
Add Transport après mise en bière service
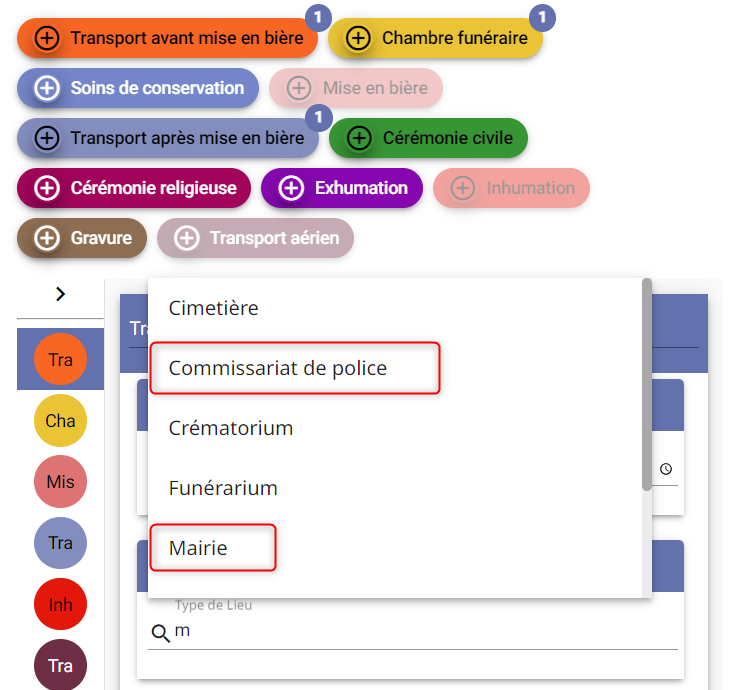tap(46, 138)
